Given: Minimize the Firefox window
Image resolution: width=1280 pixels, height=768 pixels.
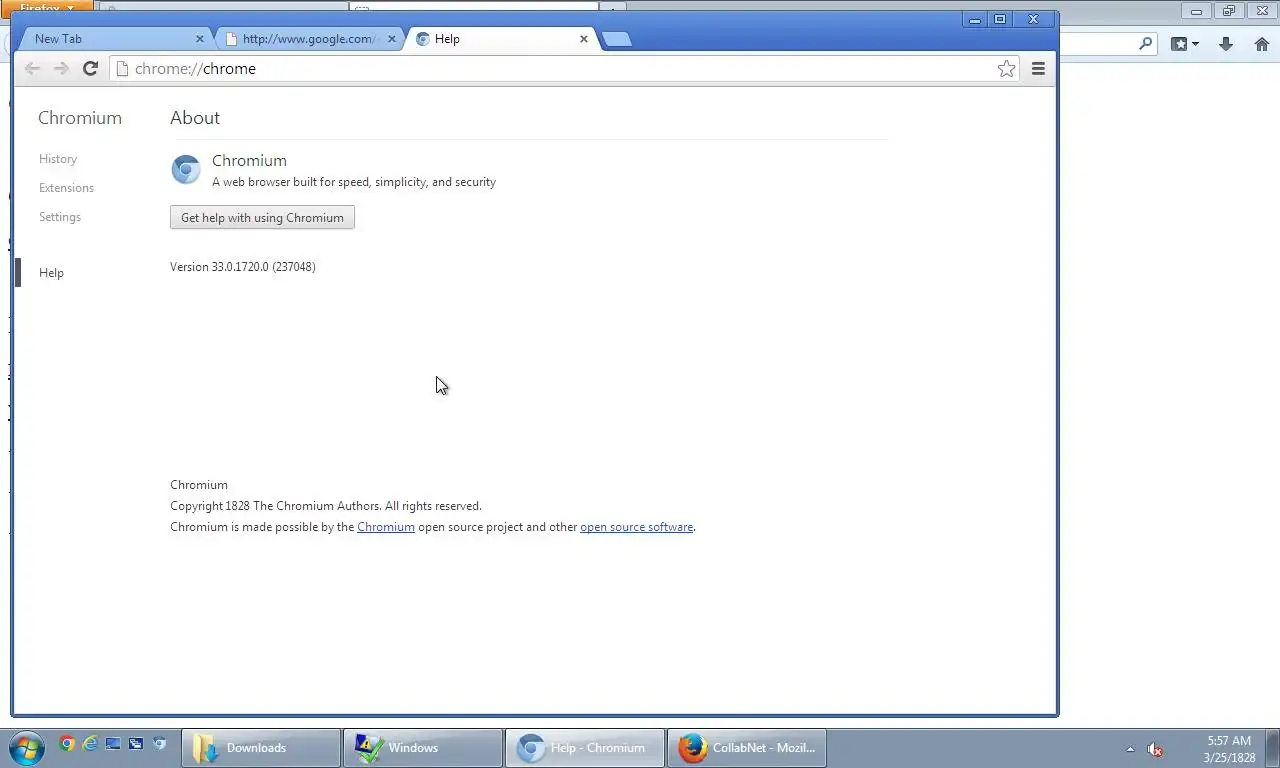Looking at the screenshot, I should 1196,11.
